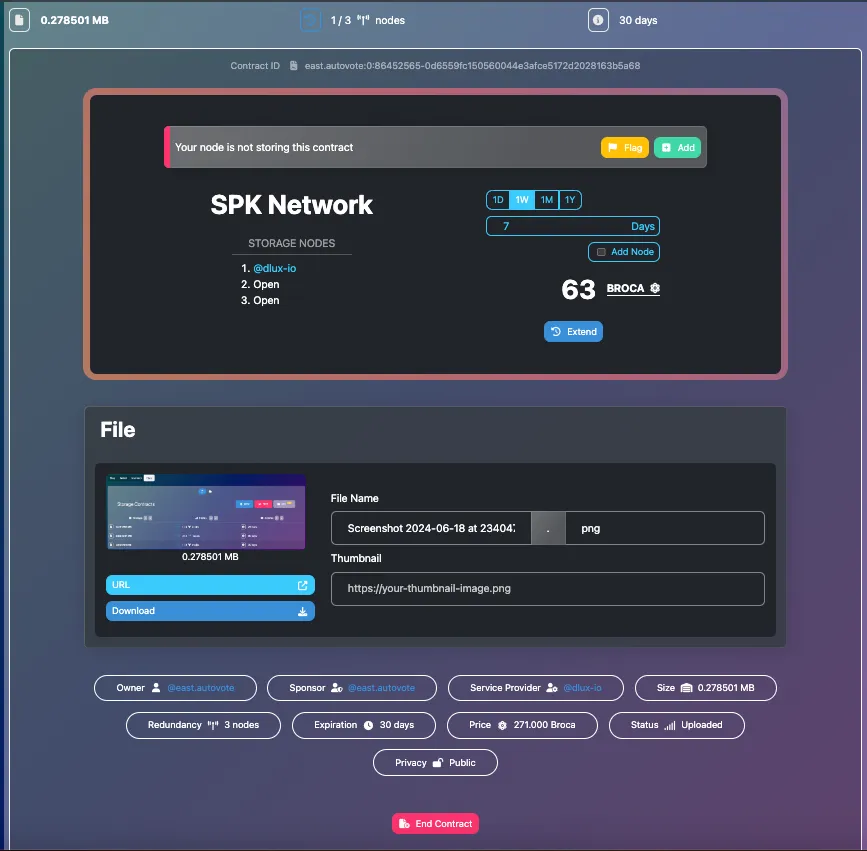Click the info icon beside 30 days
Viewport: 867px width, 851px height.
click(598, 20)
